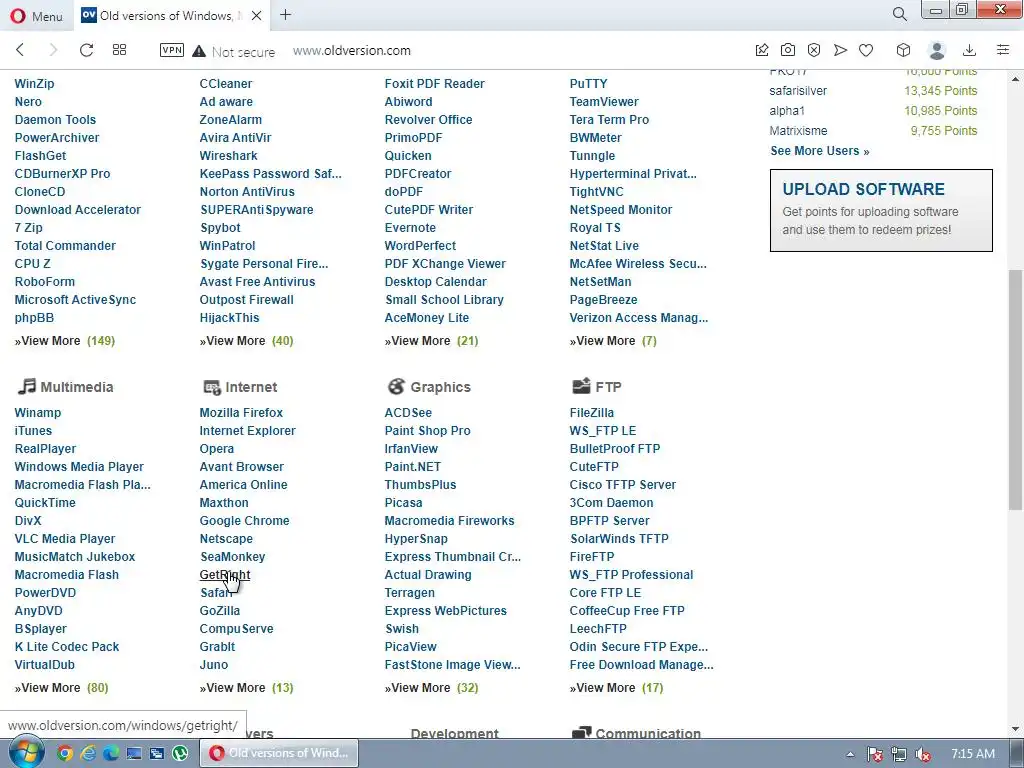
Task: Expand Internet View More (13)
Action: [246, 688]
